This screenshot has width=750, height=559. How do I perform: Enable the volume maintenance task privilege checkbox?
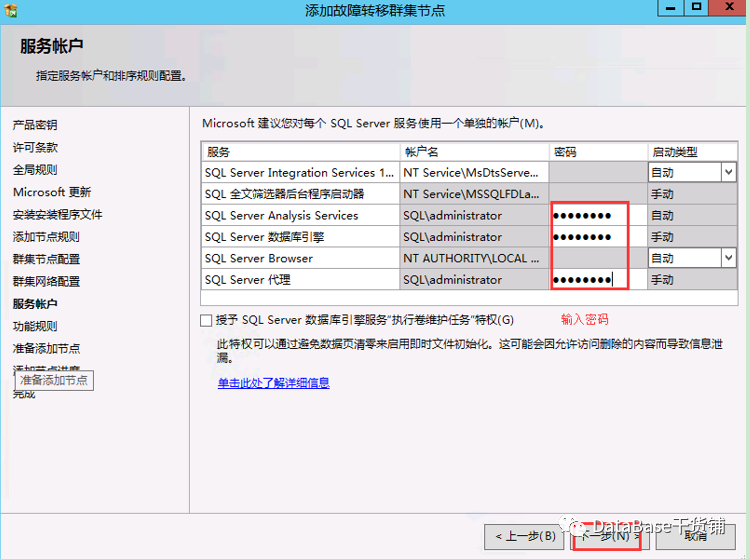(206, 320)
